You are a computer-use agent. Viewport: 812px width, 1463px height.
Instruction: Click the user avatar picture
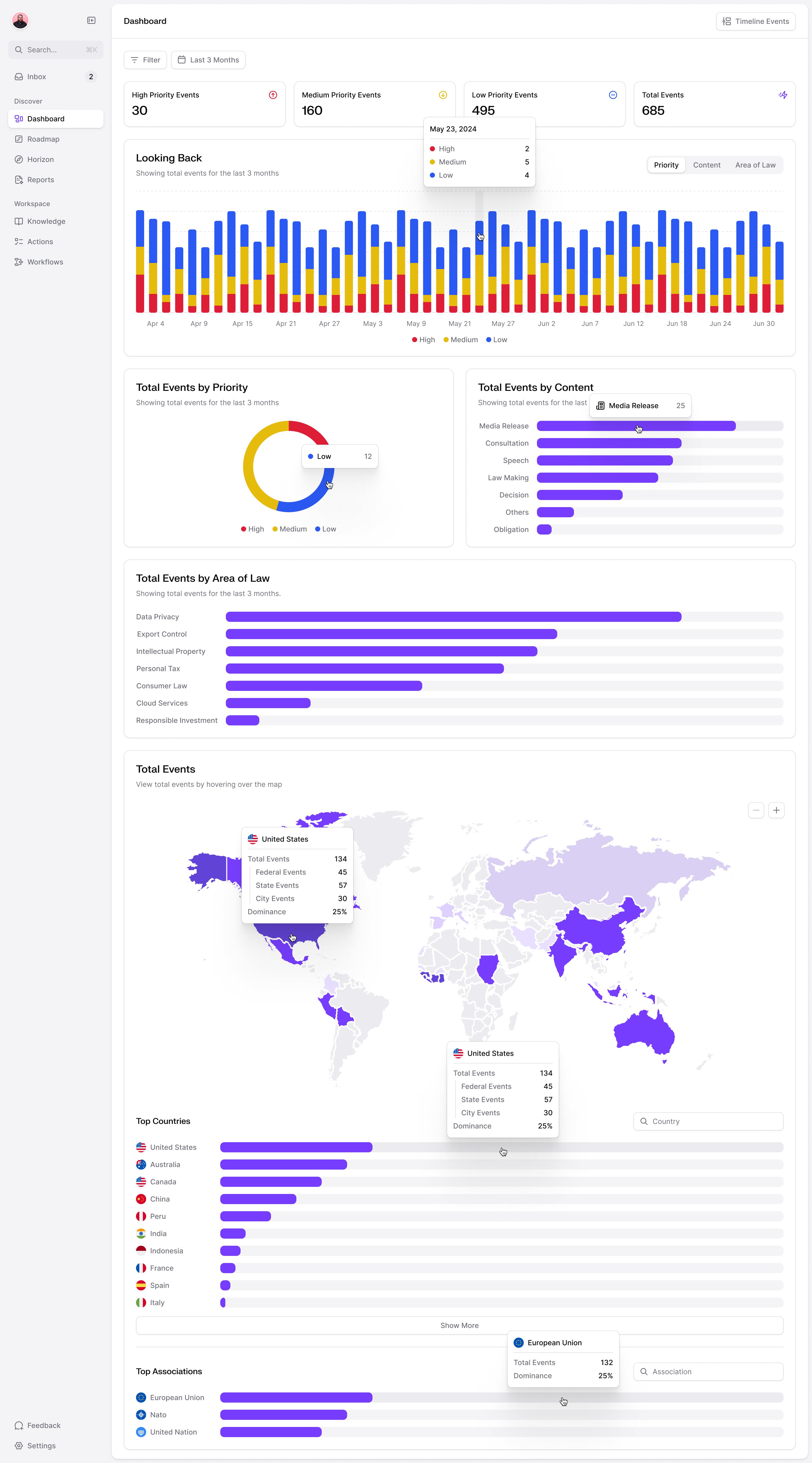coord(21,21)
